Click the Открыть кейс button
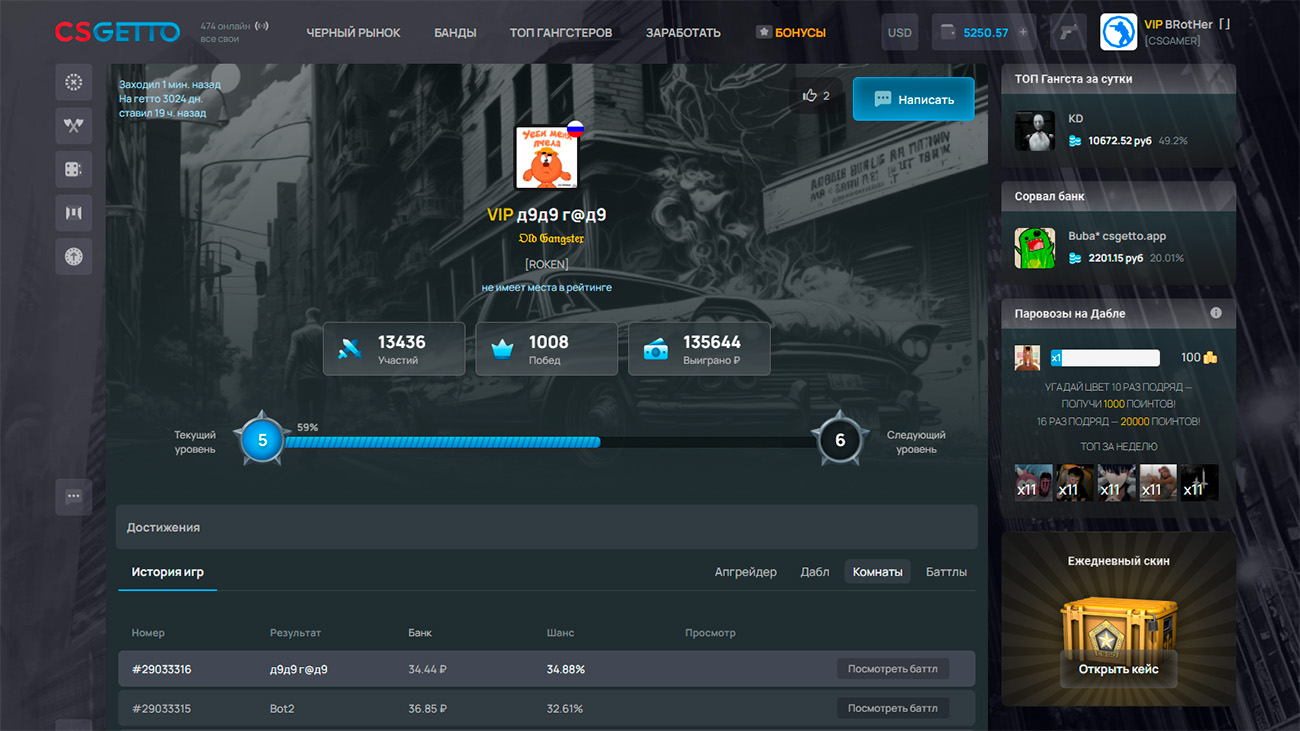The width and height of the screenshot is (1300, 731). [x=1118, y=669]
